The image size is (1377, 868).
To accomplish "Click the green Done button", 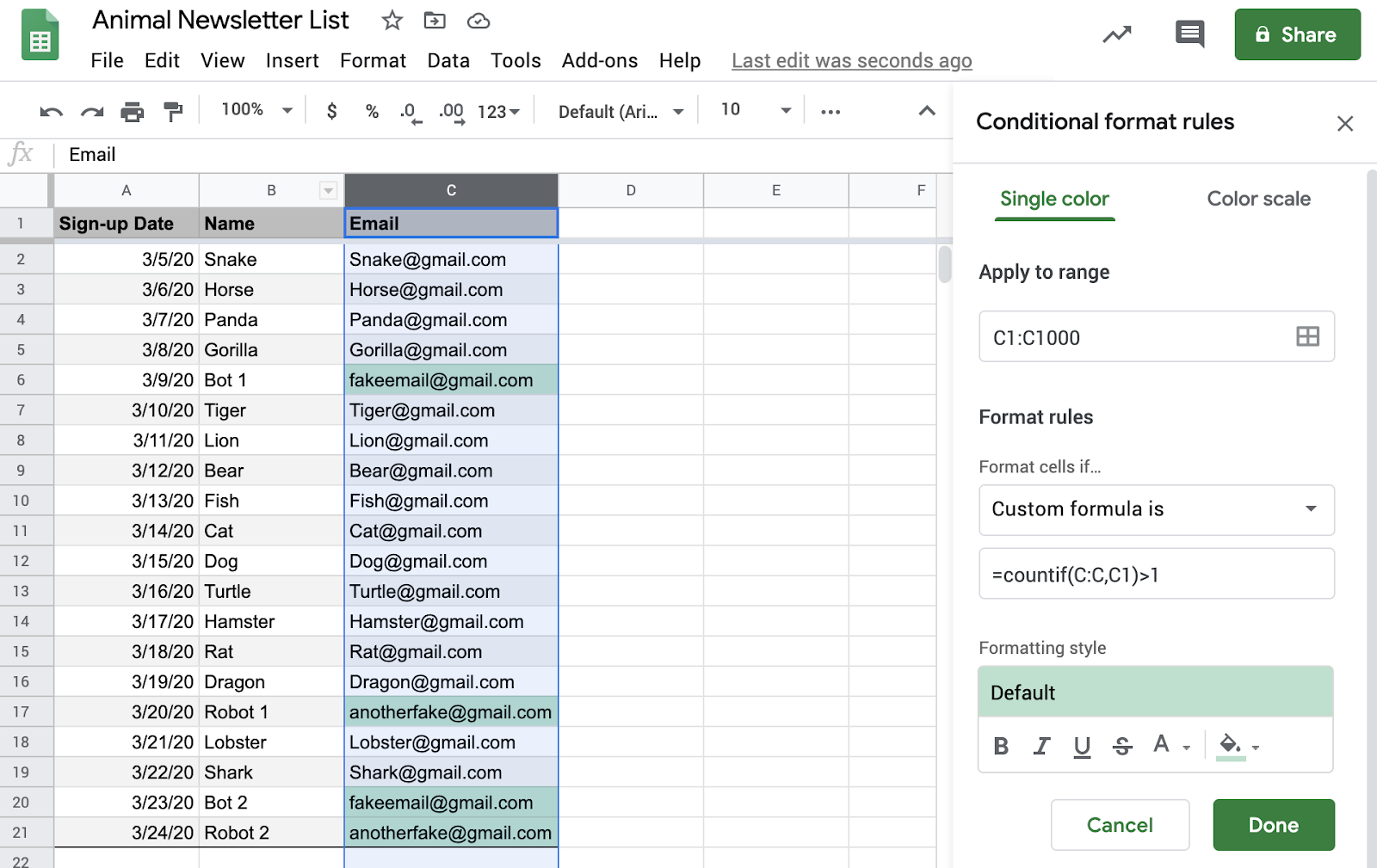I will (1273, 825).
